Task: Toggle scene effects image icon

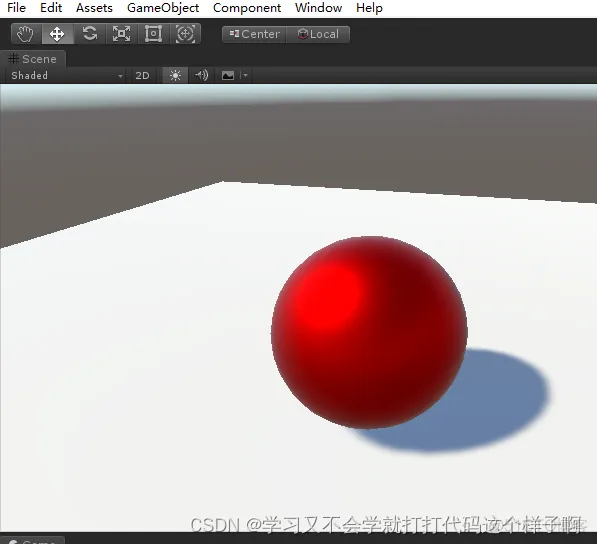Action: pyautogui.click(x=228, y=75)
